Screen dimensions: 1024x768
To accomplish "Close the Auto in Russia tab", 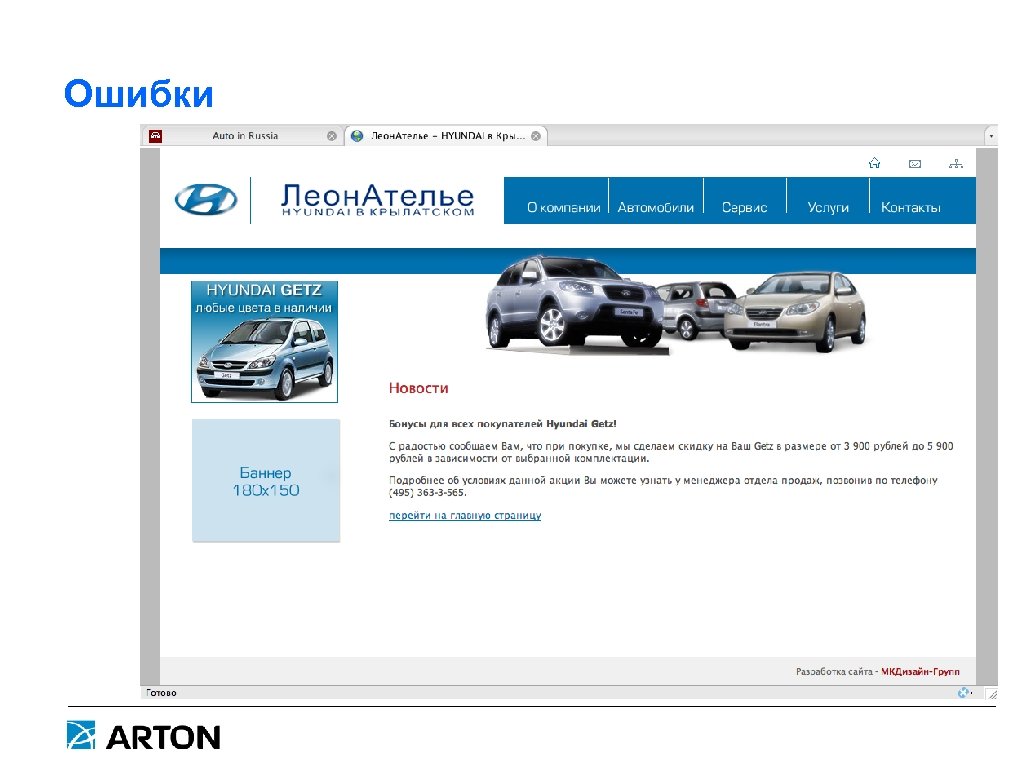I will tap(332, 136).
